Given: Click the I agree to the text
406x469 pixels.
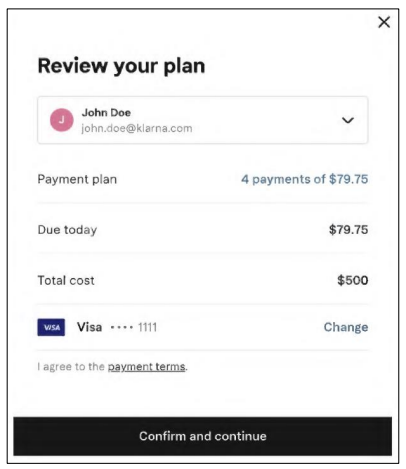Looking at the screenshot, I should (x=71, y=367).
